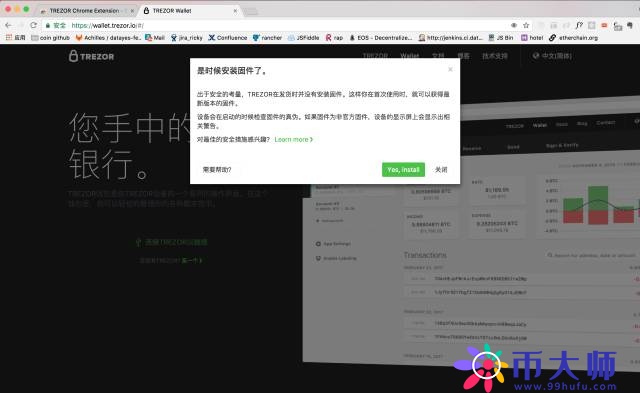Click the extension icon left of Evernote
This screenshot has height=393, width=640.
pos(618,26)
